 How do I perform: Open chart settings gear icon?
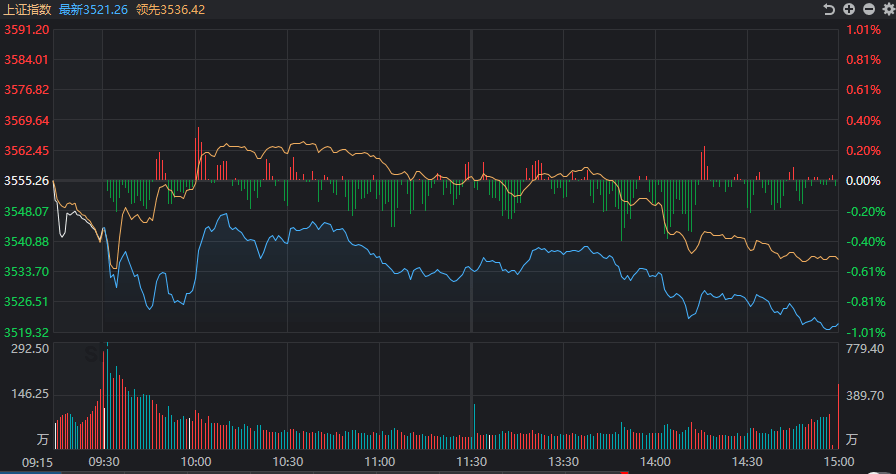tap(888, 9)
